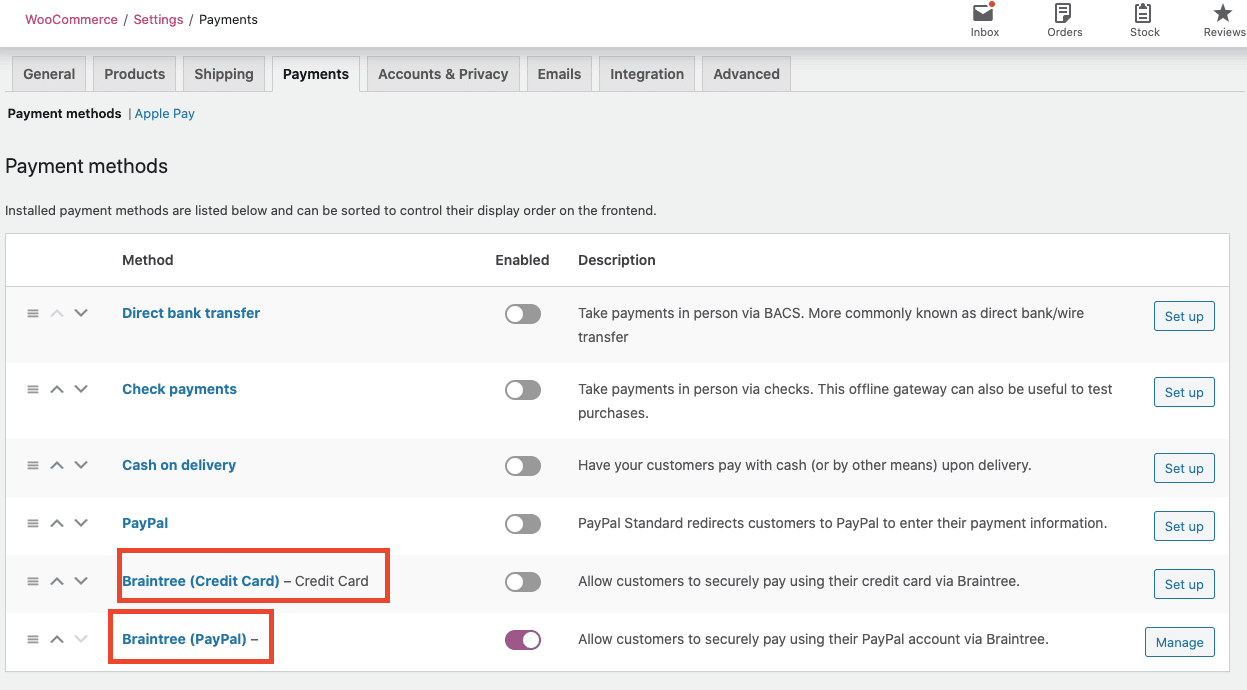Switch to the Advanced tab
The image size is (1247, 690).
point(746,74)
